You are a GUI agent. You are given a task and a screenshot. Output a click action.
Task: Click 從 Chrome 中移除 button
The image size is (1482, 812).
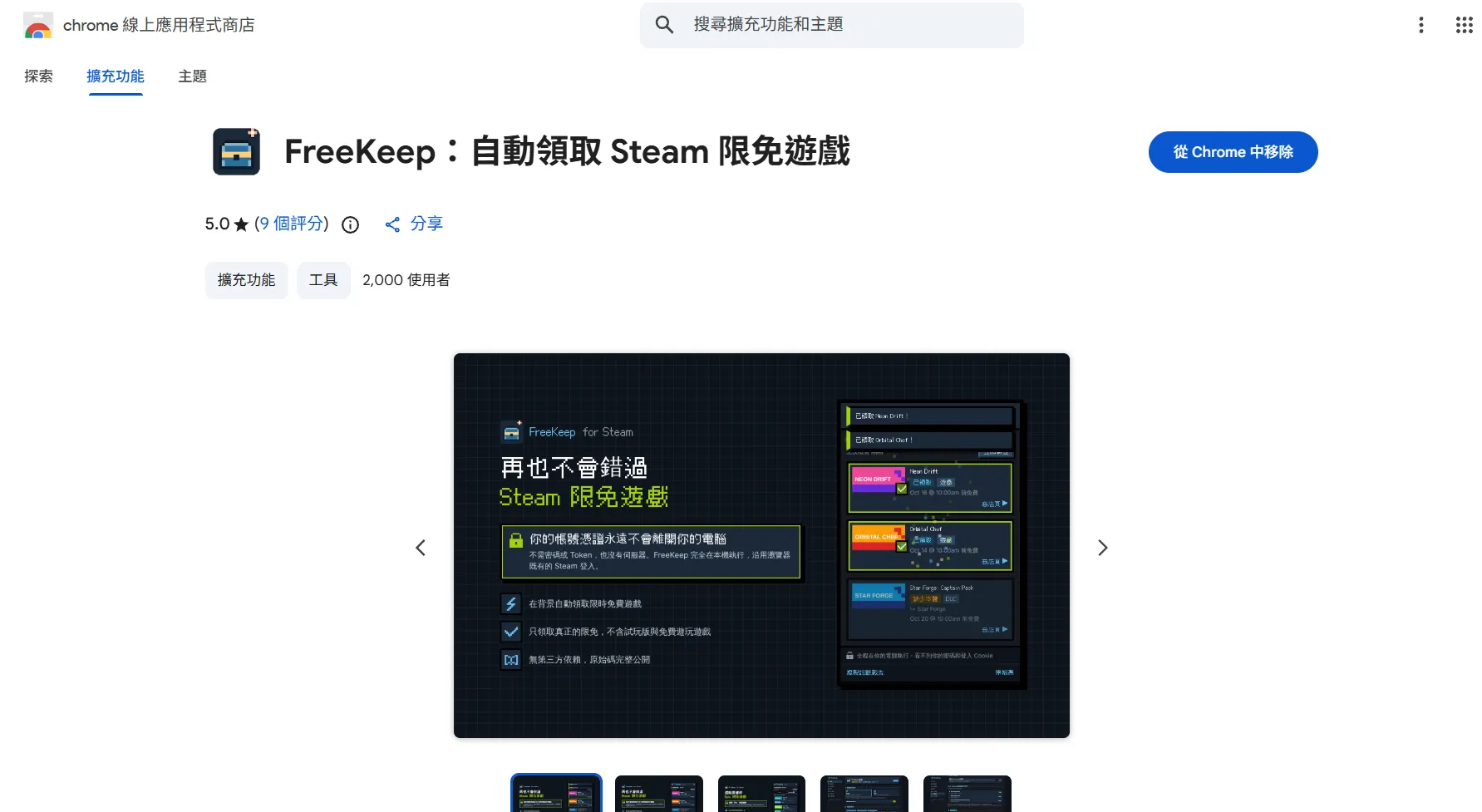(1233, 152)
